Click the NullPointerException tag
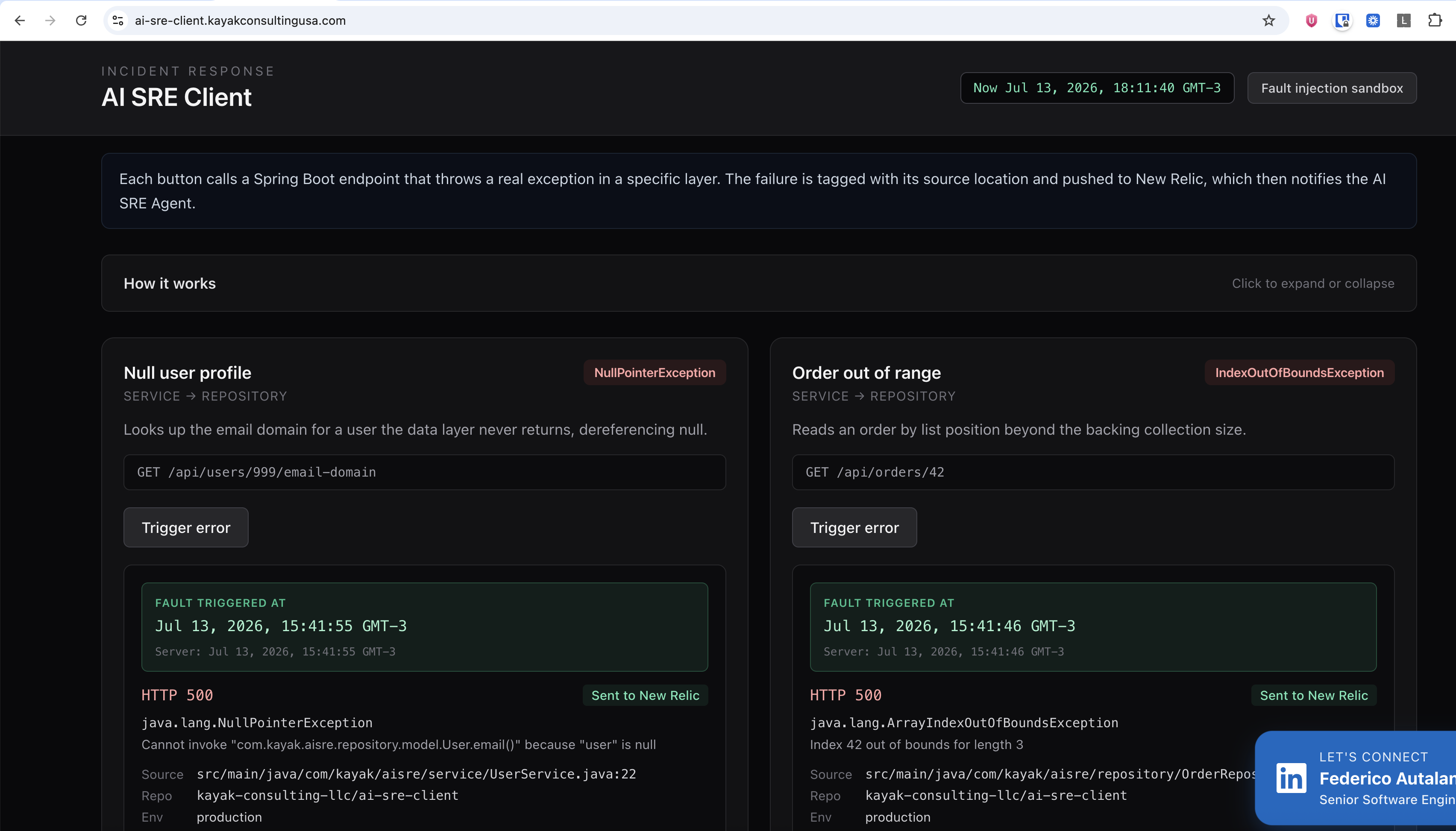1456x831 pixels. [655, 373]
